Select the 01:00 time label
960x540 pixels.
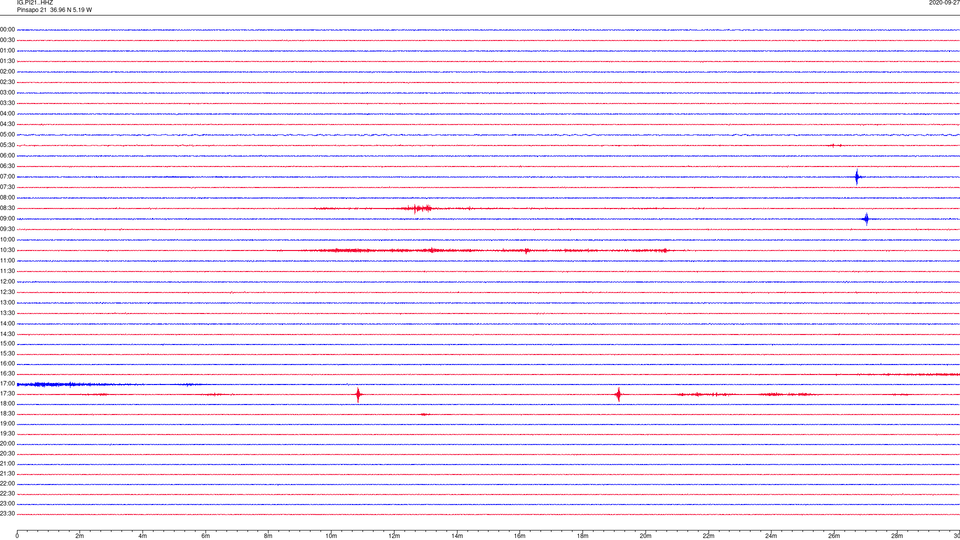tap(7, 50)
